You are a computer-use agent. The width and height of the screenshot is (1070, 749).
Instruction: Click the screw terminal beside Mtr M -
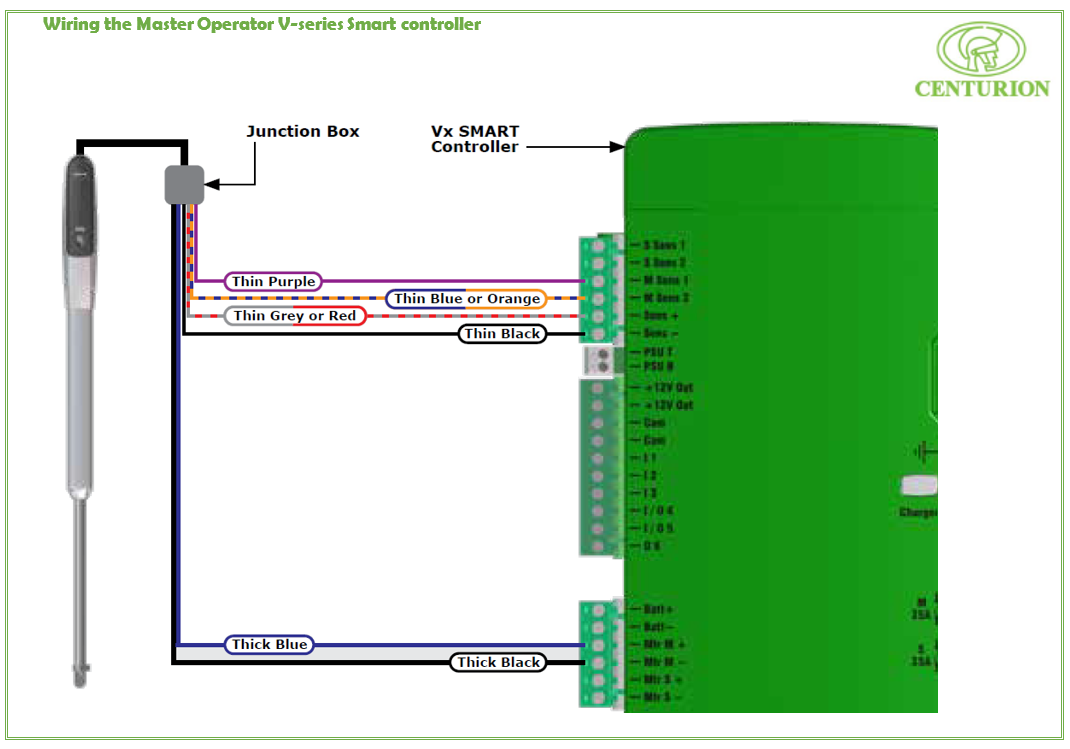pyautogui.click(x=598, y=663)
